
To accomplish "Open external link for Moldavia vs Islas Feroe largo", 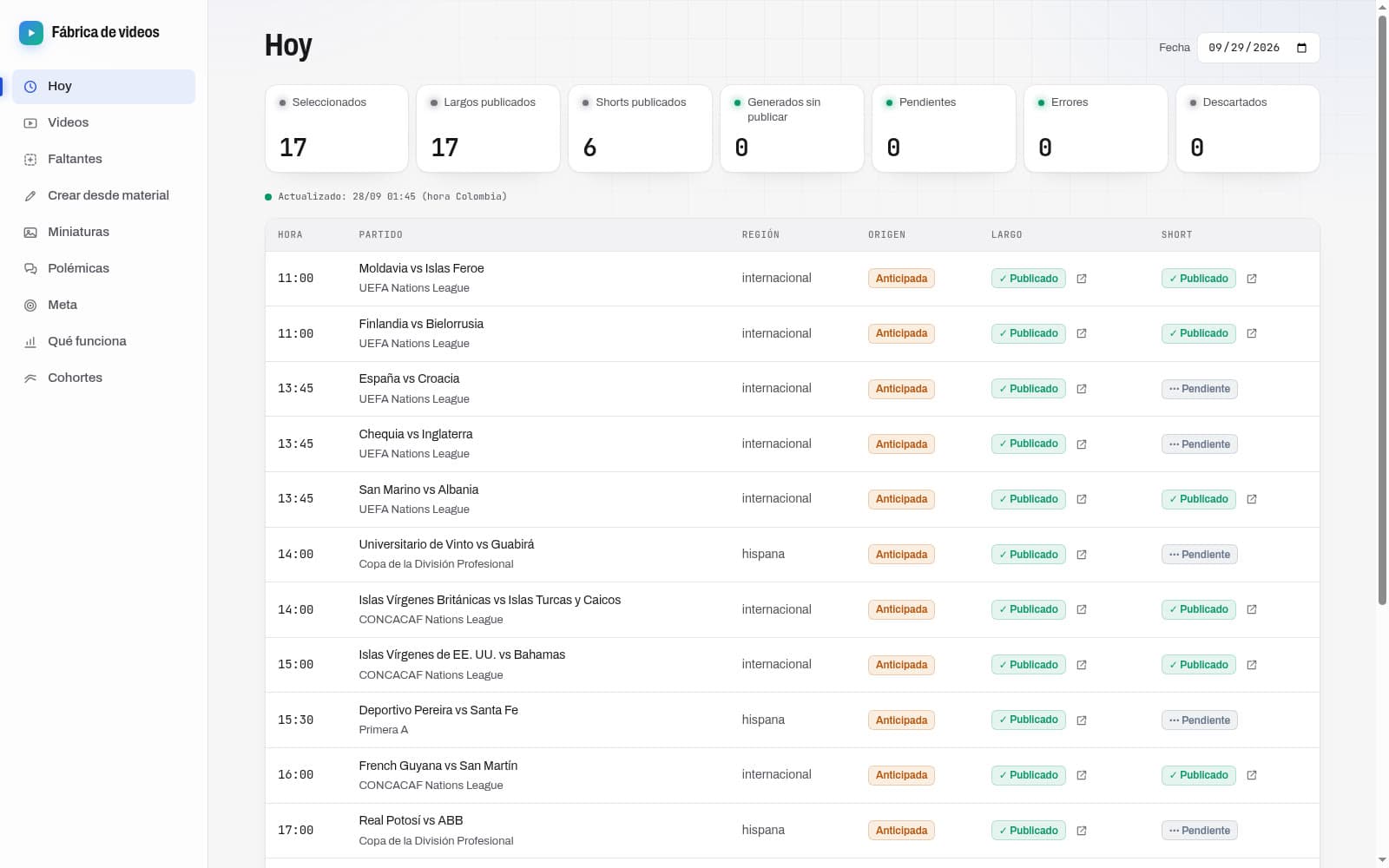I will point(1082,279).
